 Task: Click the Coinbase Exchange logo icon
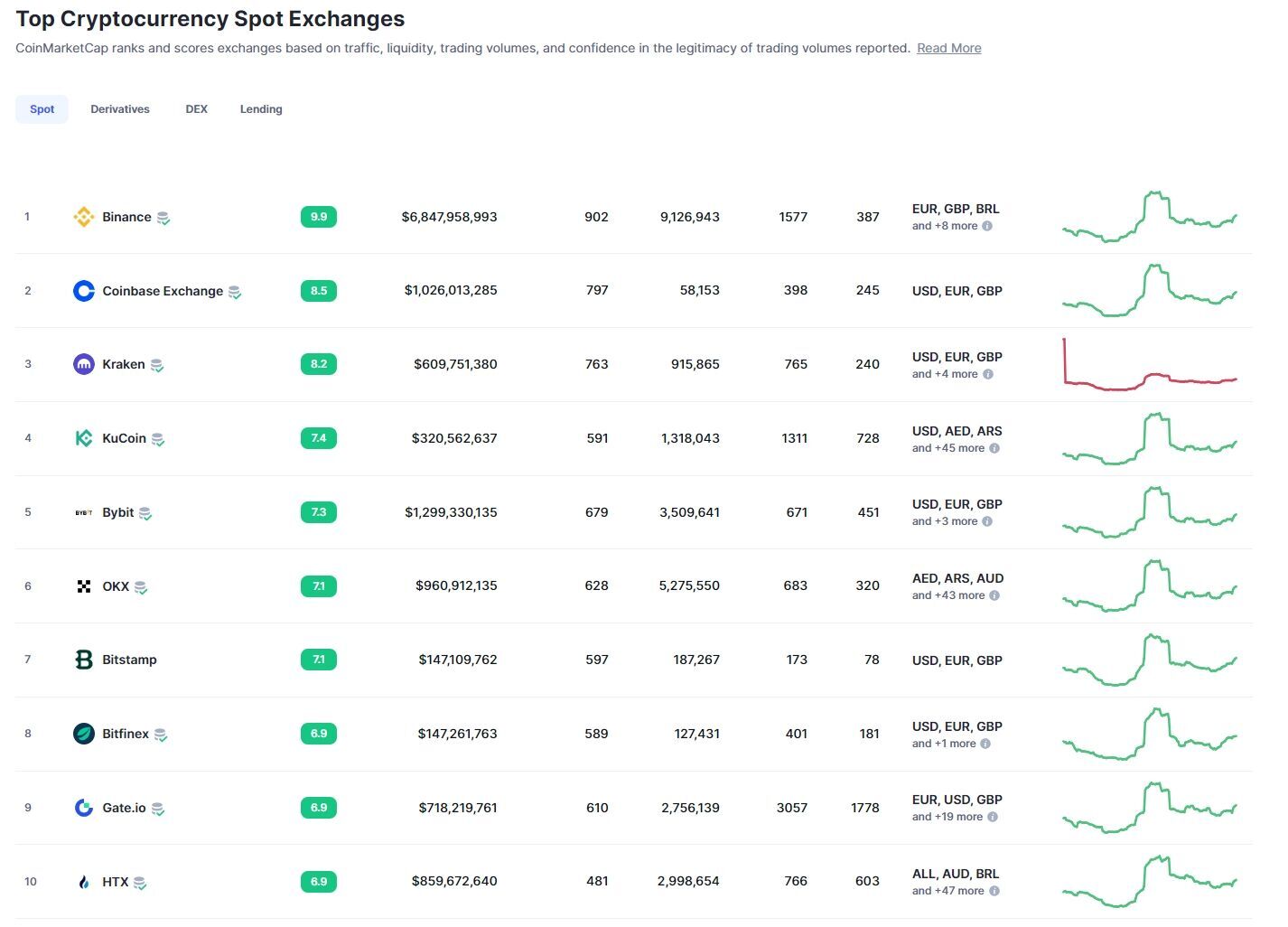[83, 291]
